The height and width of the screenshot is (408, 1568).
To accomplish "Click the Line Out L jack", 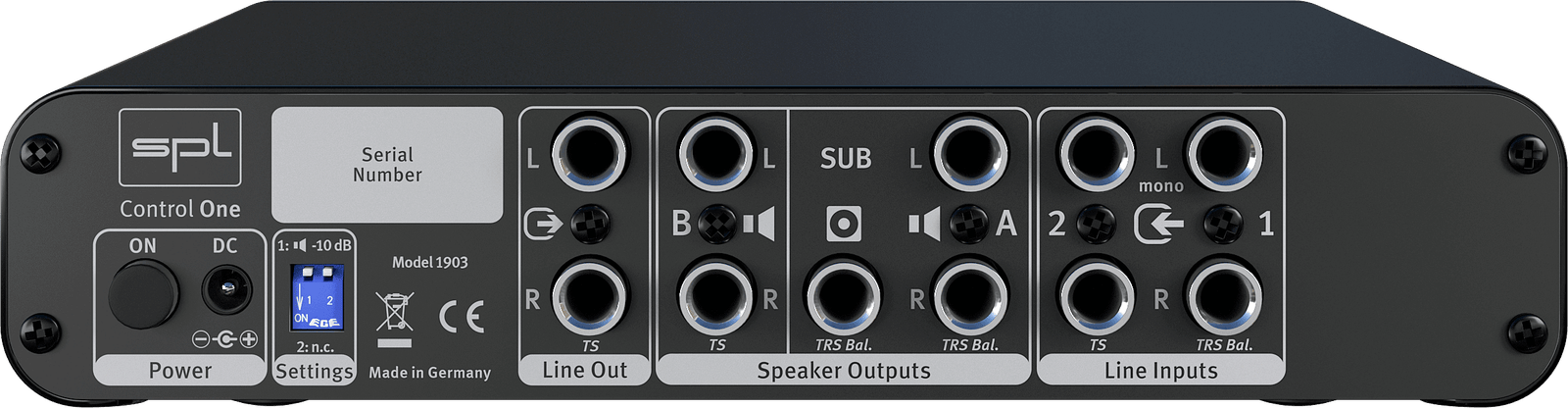I will (589, 154).
